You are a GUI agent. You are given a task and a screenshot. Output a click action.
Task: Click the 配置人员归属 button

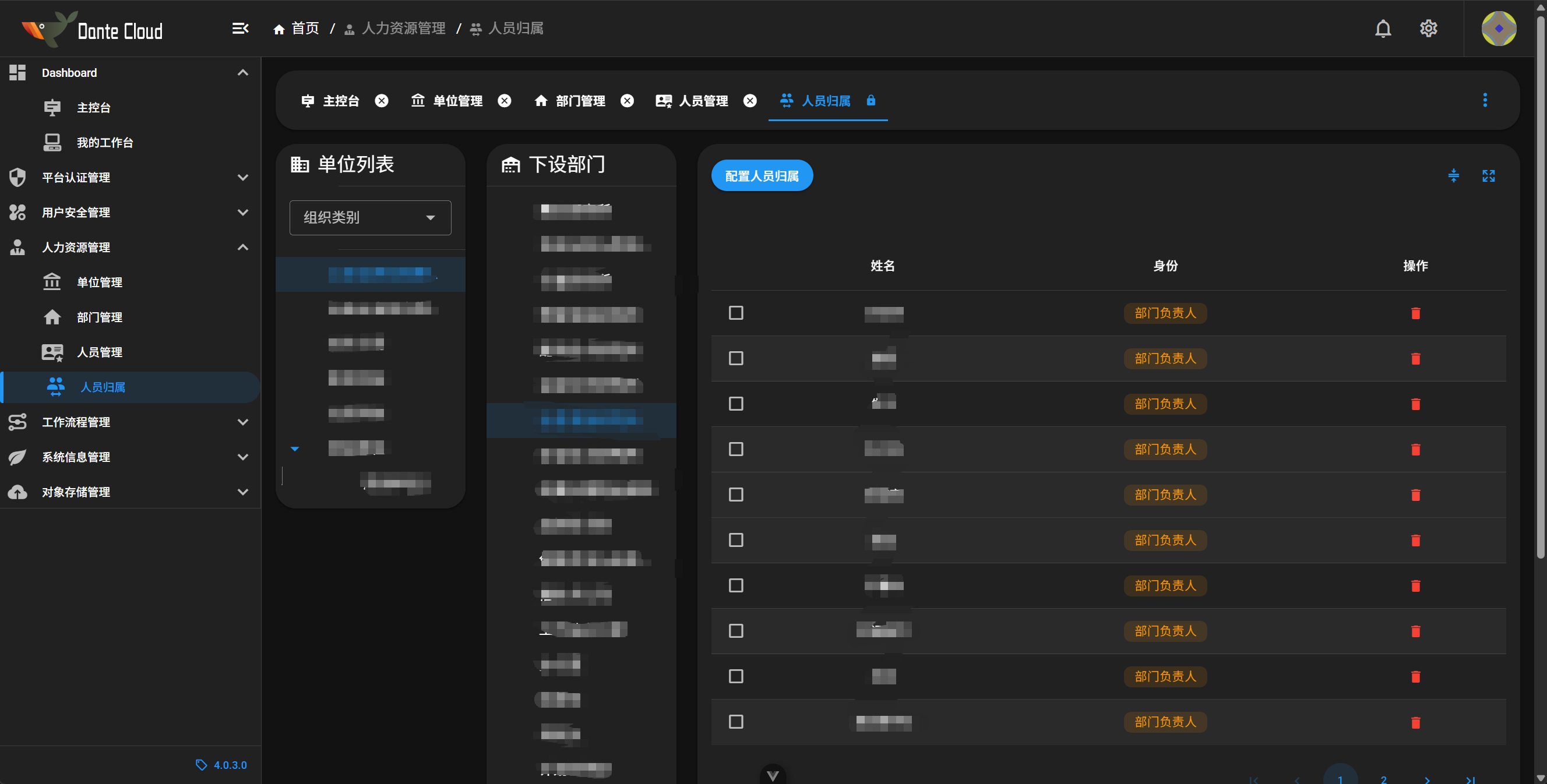coord(762,176)
